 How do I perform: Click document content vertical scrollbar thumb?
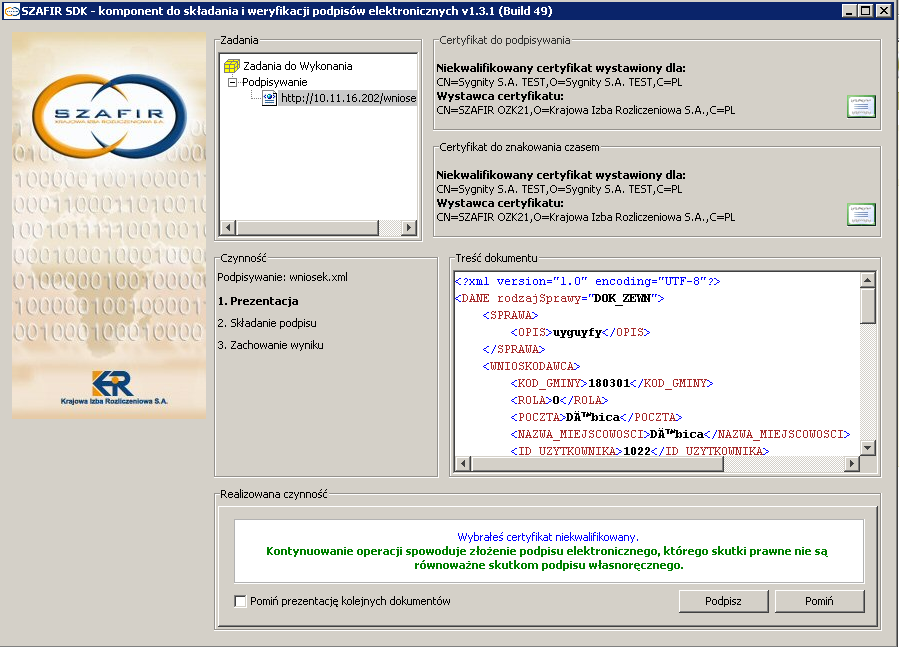pyautogui.click(x=867, y=306)
